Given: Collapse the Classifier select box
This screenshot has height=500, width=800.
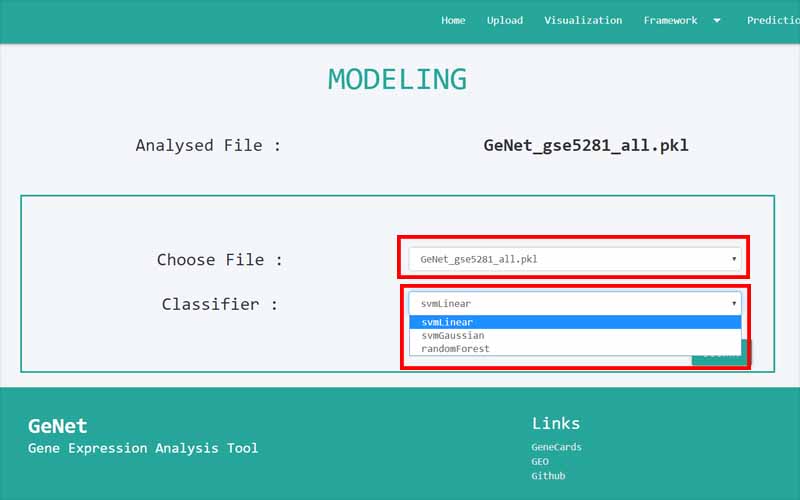Looking at the screenshot, I should (x=574, y=303).
